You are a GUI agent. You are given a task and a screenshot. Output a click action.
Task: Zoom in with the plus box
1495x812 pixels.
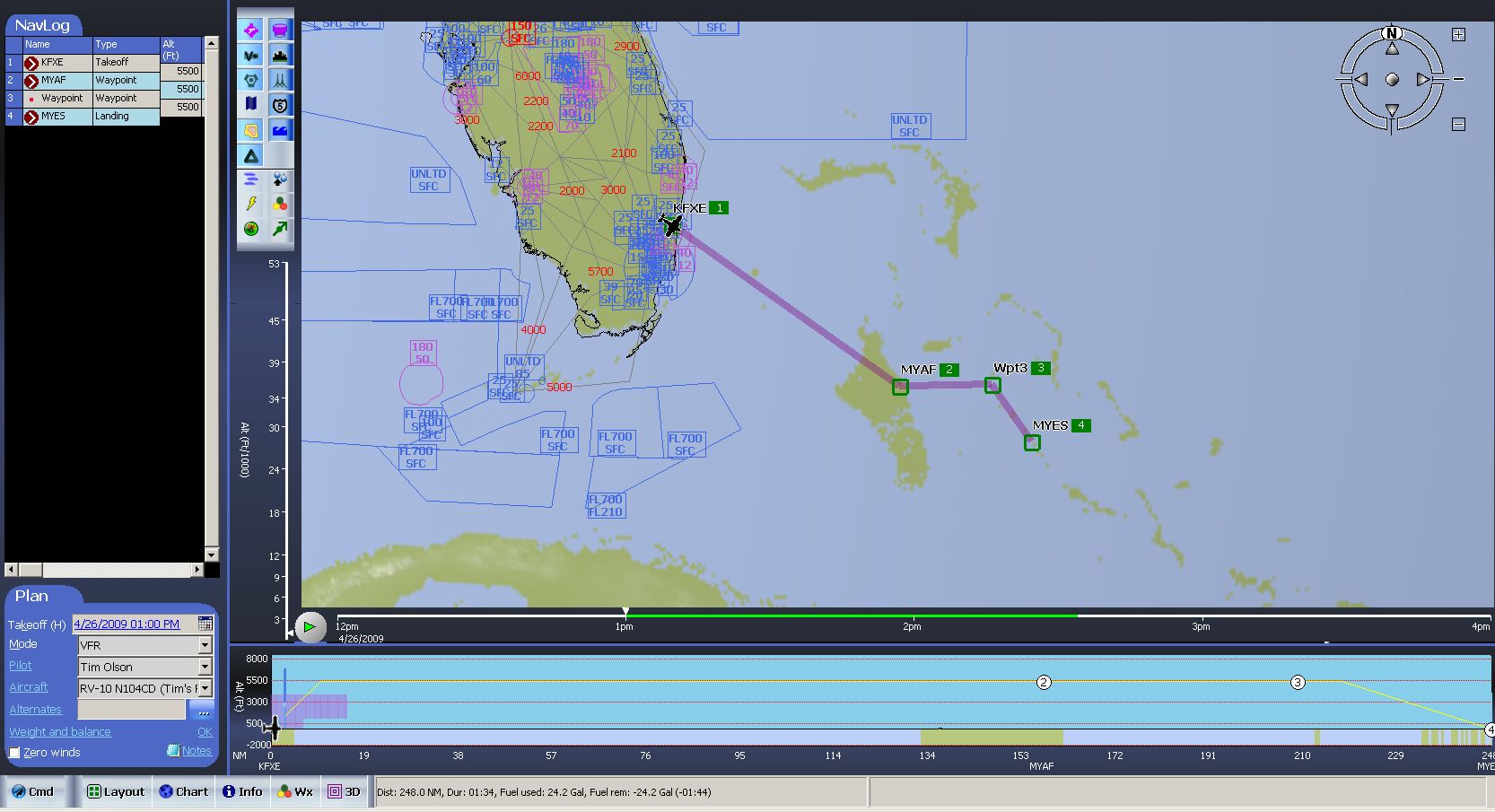[1459, 35]
